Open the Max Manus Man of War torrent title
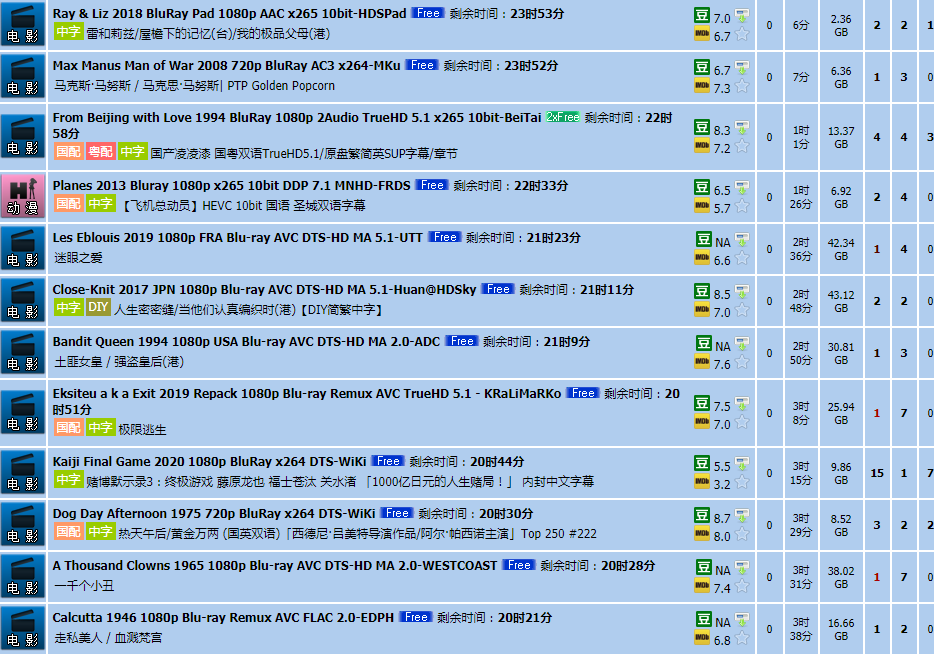The height and width of the screenshot is (654, 934). click(x=226, y=66)
